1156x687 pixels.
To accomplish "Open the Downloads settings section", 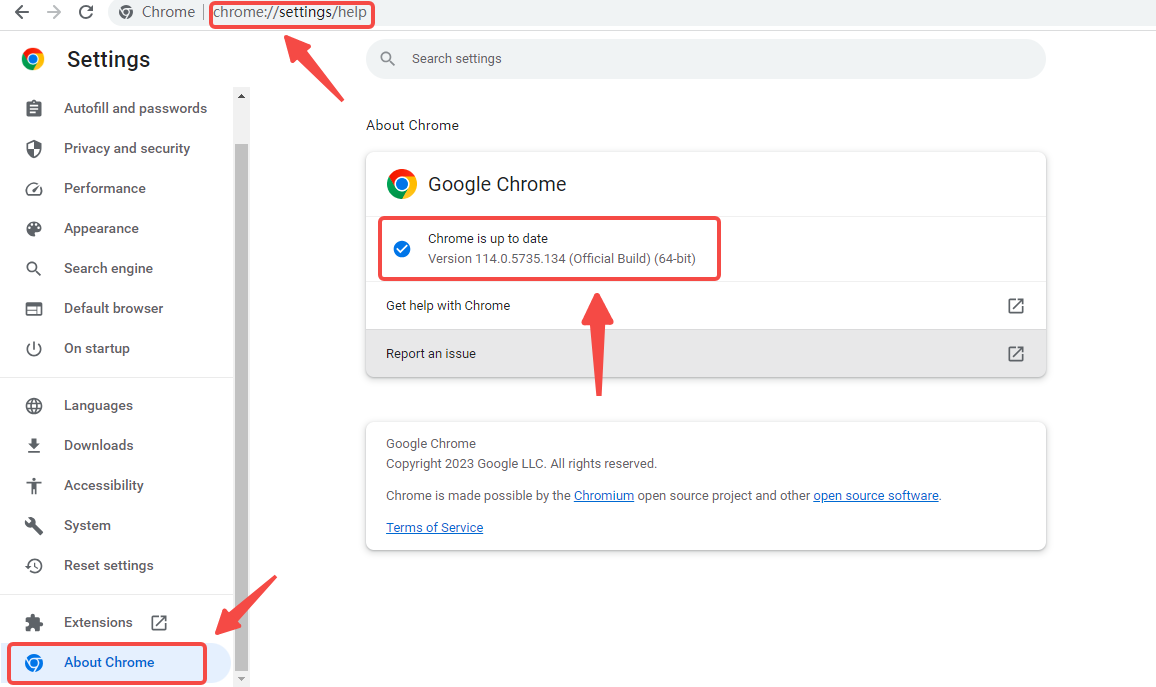I will (x=98, y=445).
